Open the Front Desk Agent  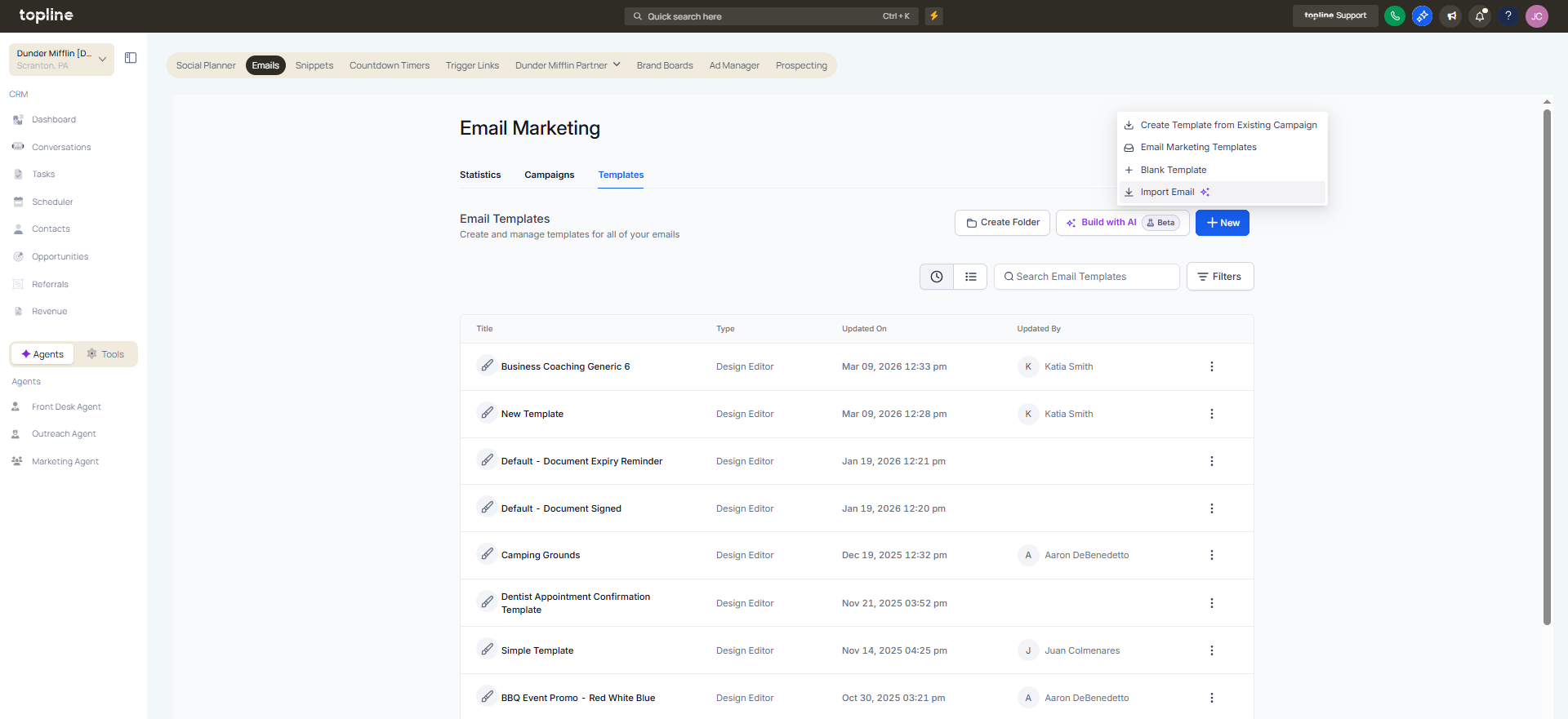(66, 407)
